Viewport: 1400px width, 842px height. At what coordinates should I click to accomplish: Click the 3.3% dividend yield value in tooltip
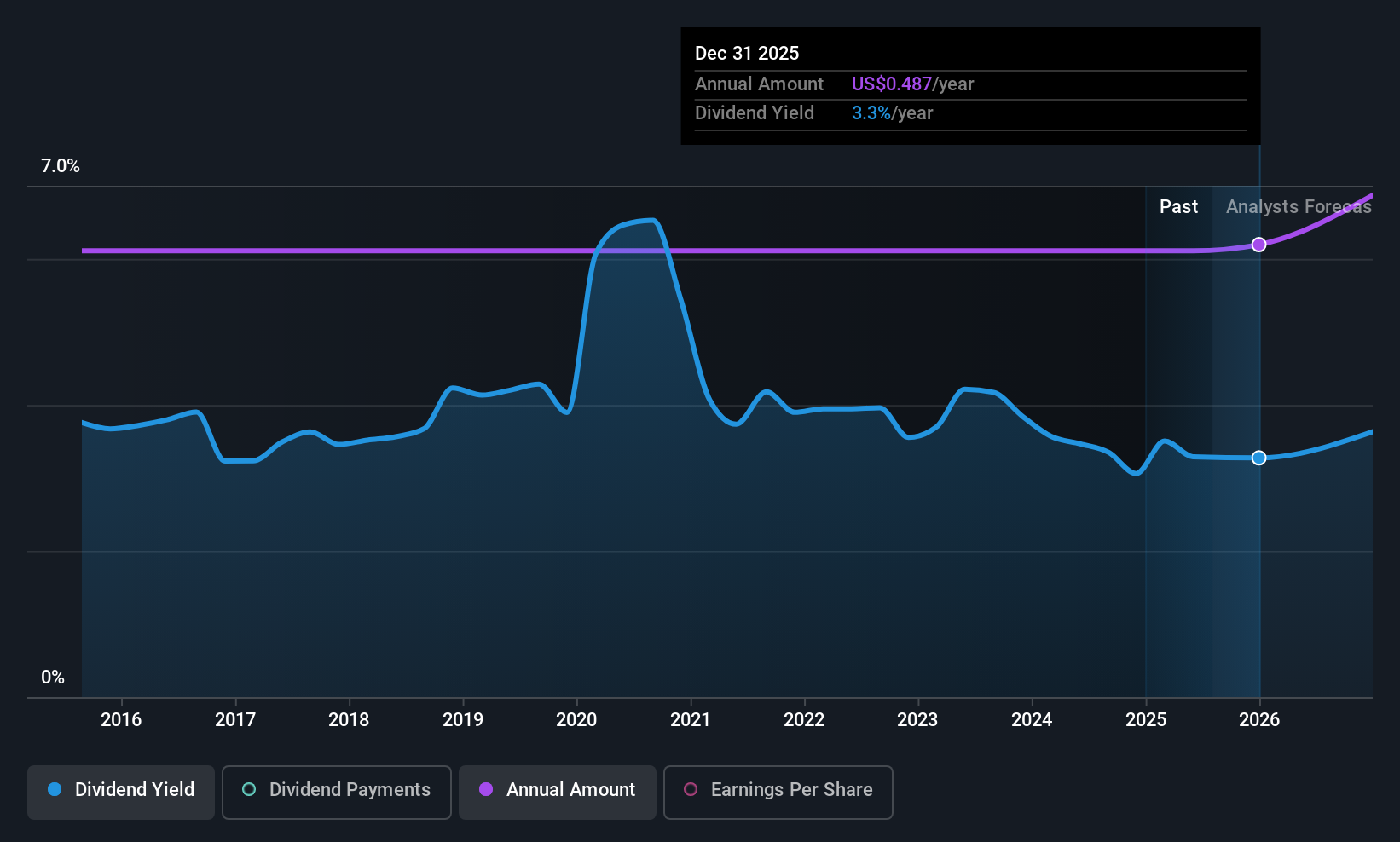(871, 113)
